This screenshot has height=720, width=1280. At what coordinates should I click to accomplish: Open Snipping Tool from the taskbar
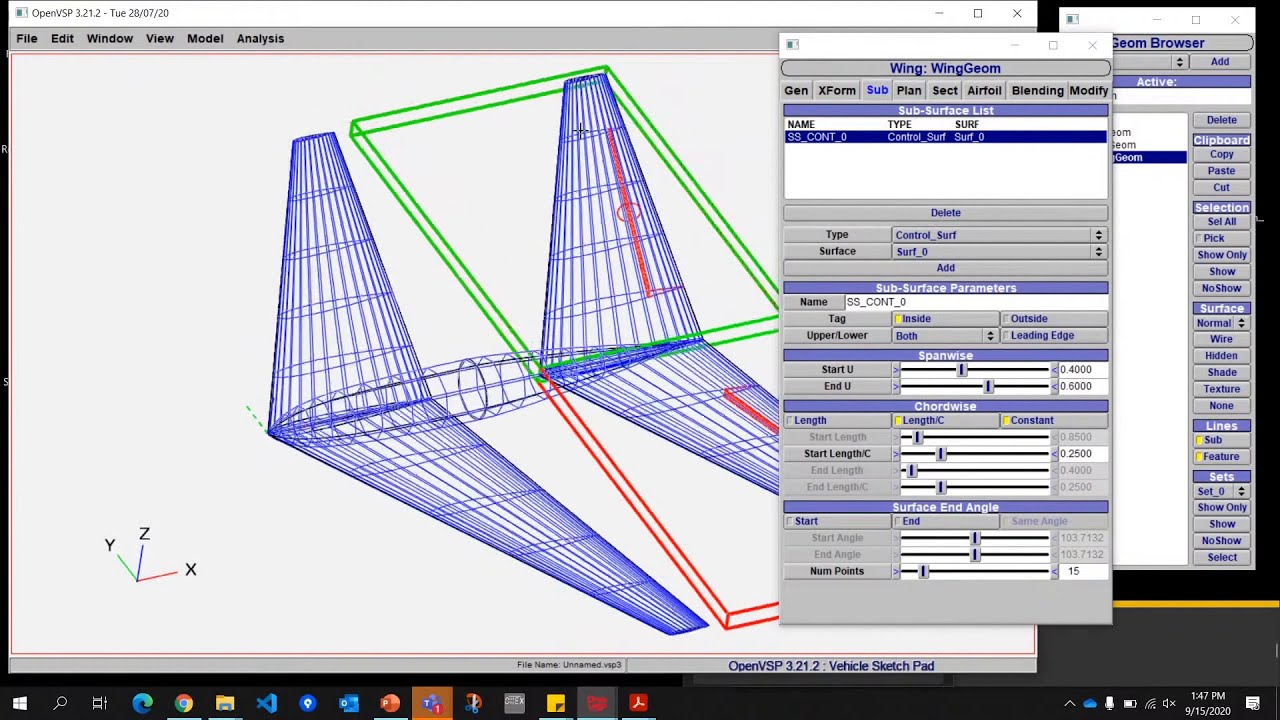(x=473, y=703)
